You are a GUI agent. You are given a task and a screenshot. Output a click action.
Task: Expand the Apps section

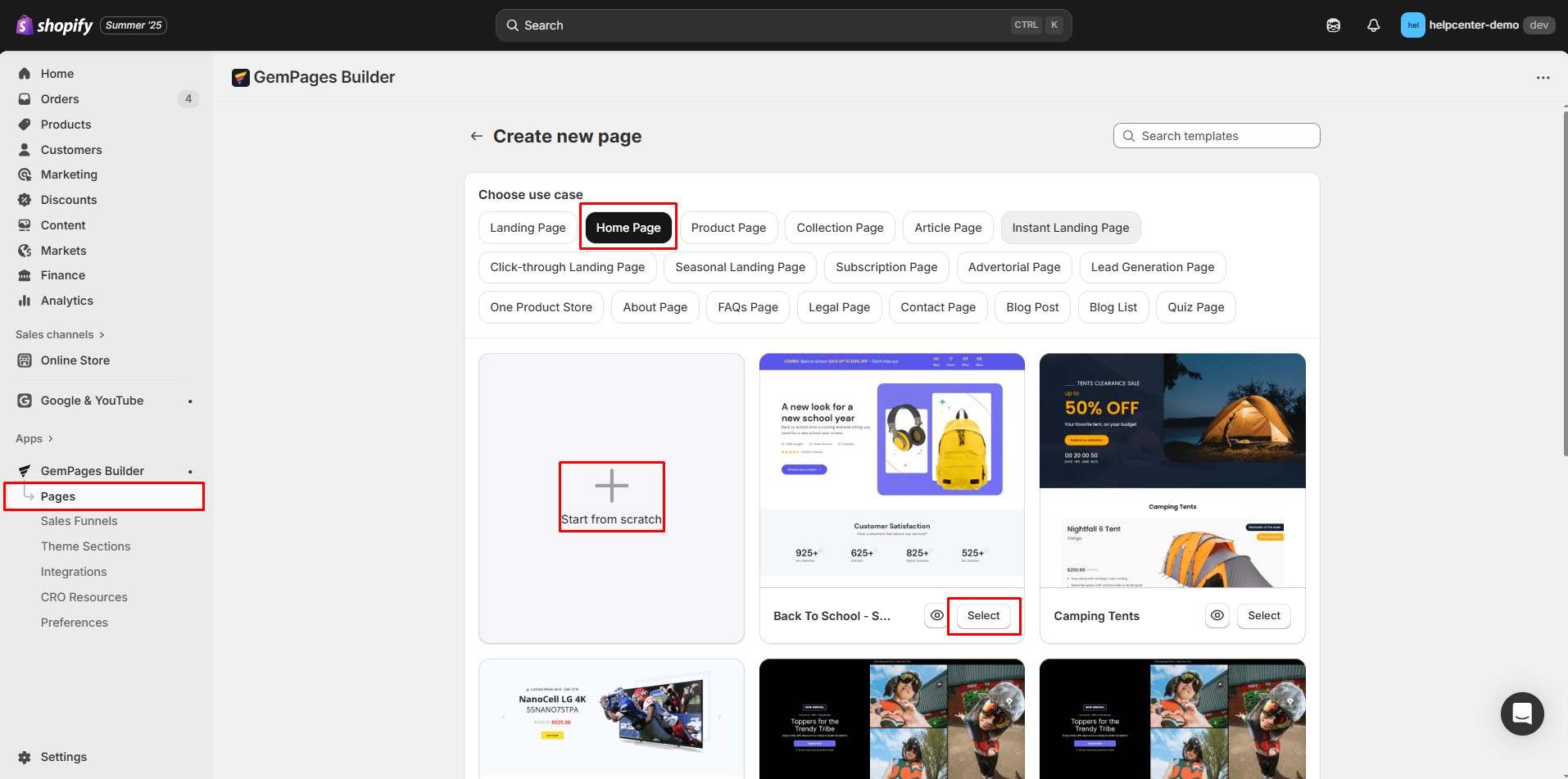point(34,438)
